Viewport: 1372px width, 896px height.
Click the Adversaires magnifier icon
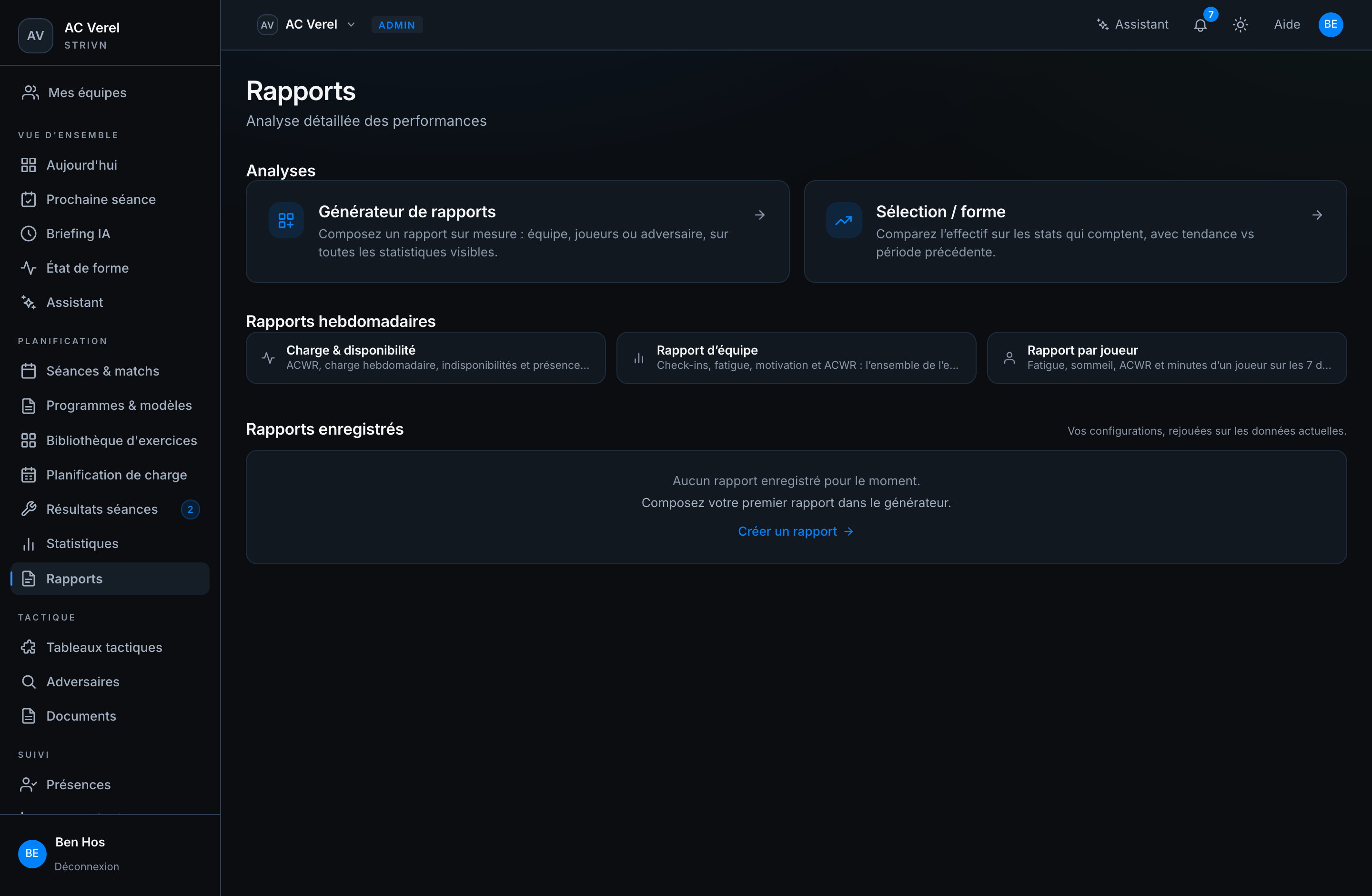pyautogui.click(x=28, y=682)
